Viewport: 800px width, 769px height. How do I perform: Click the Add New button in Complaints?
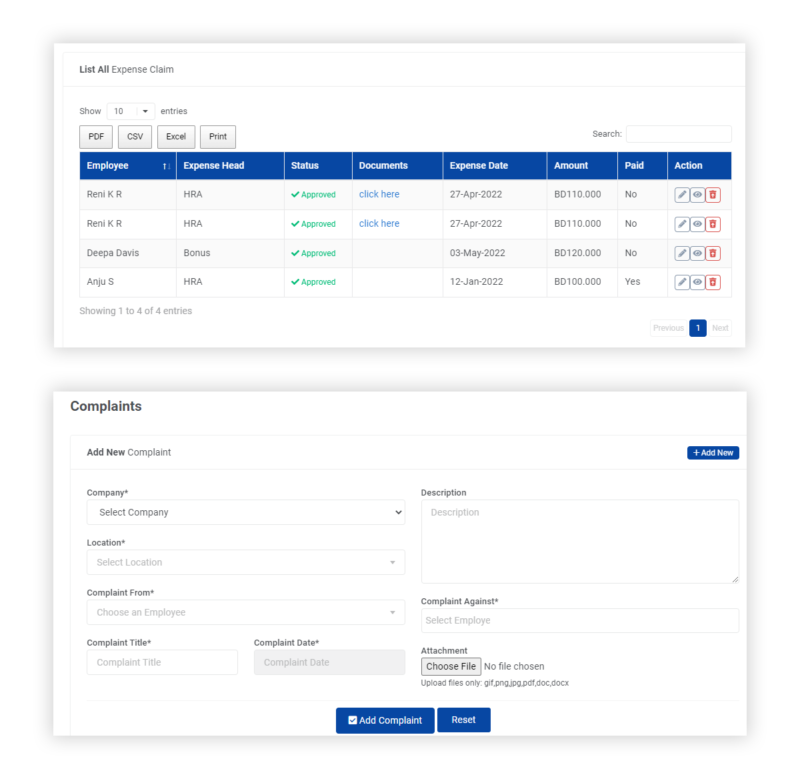(713, 453)
